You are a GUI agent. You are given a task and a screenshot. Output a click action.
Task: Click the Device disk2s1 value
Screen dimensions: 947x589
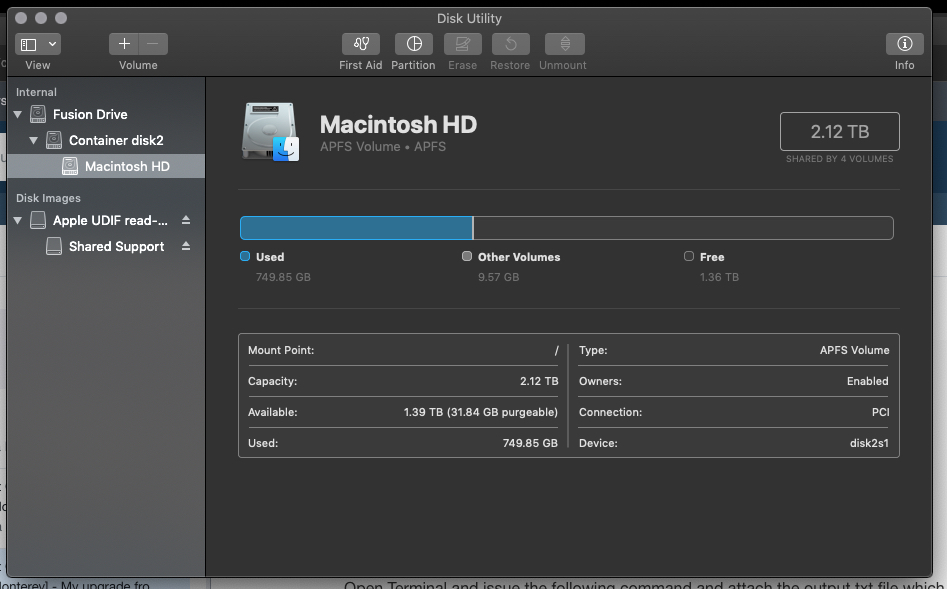(869, 443)
